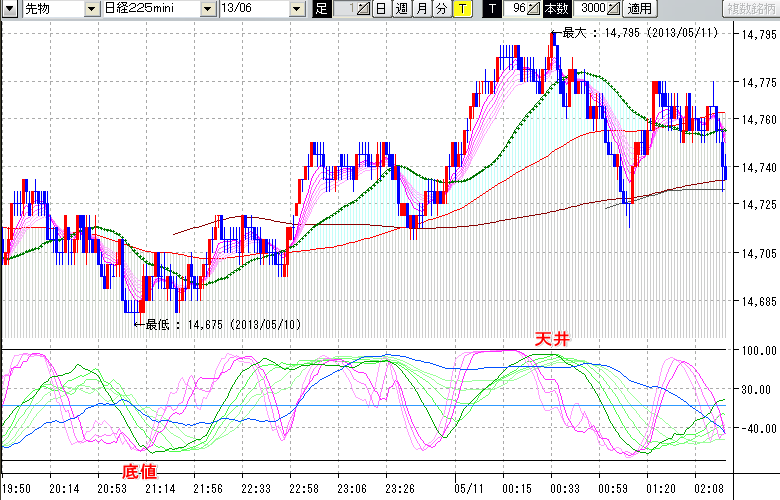The image size is (780, 500).
Task: Select the 日 (daily) timeframe button
Action: [381, 9]
